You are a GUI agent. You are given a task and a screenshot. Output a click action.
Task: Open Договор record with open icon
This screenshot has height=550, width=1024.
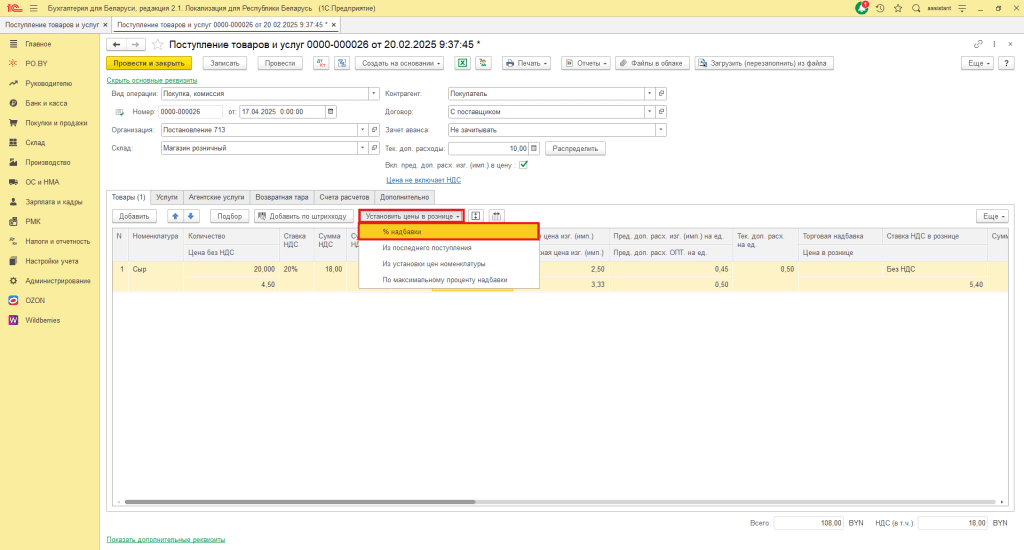pos(661,112)
